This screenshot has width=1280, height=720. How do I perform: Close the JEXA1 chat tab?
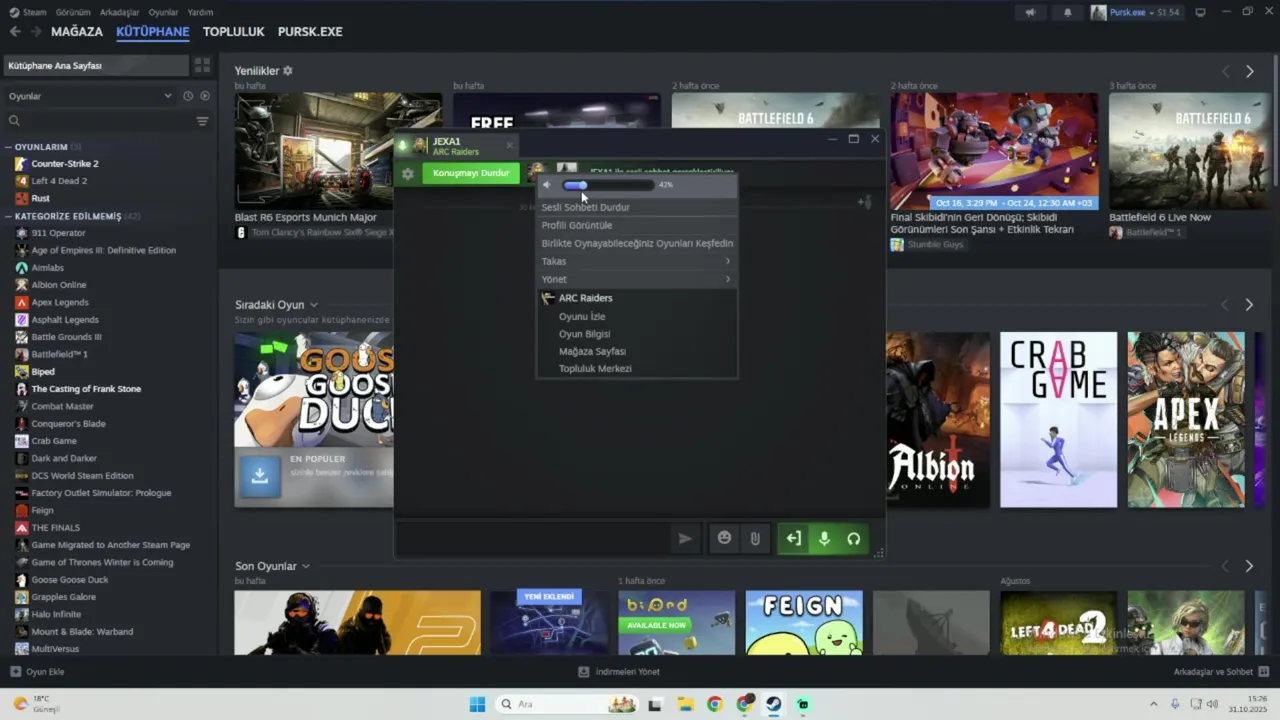509,146
